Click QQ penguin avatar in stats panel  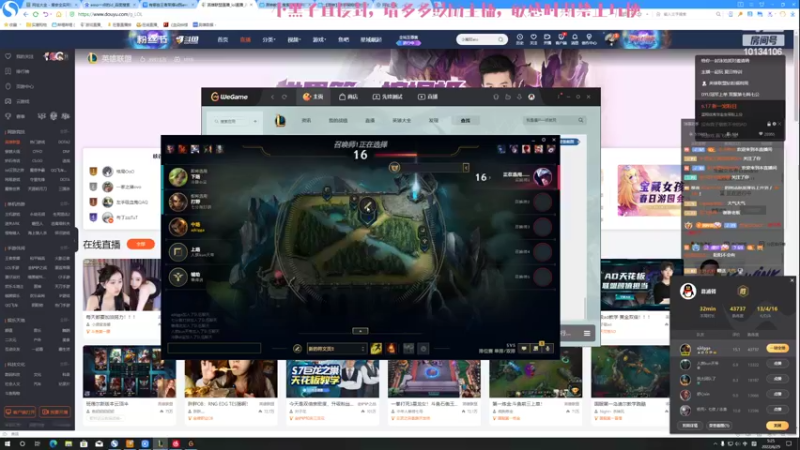688,291
